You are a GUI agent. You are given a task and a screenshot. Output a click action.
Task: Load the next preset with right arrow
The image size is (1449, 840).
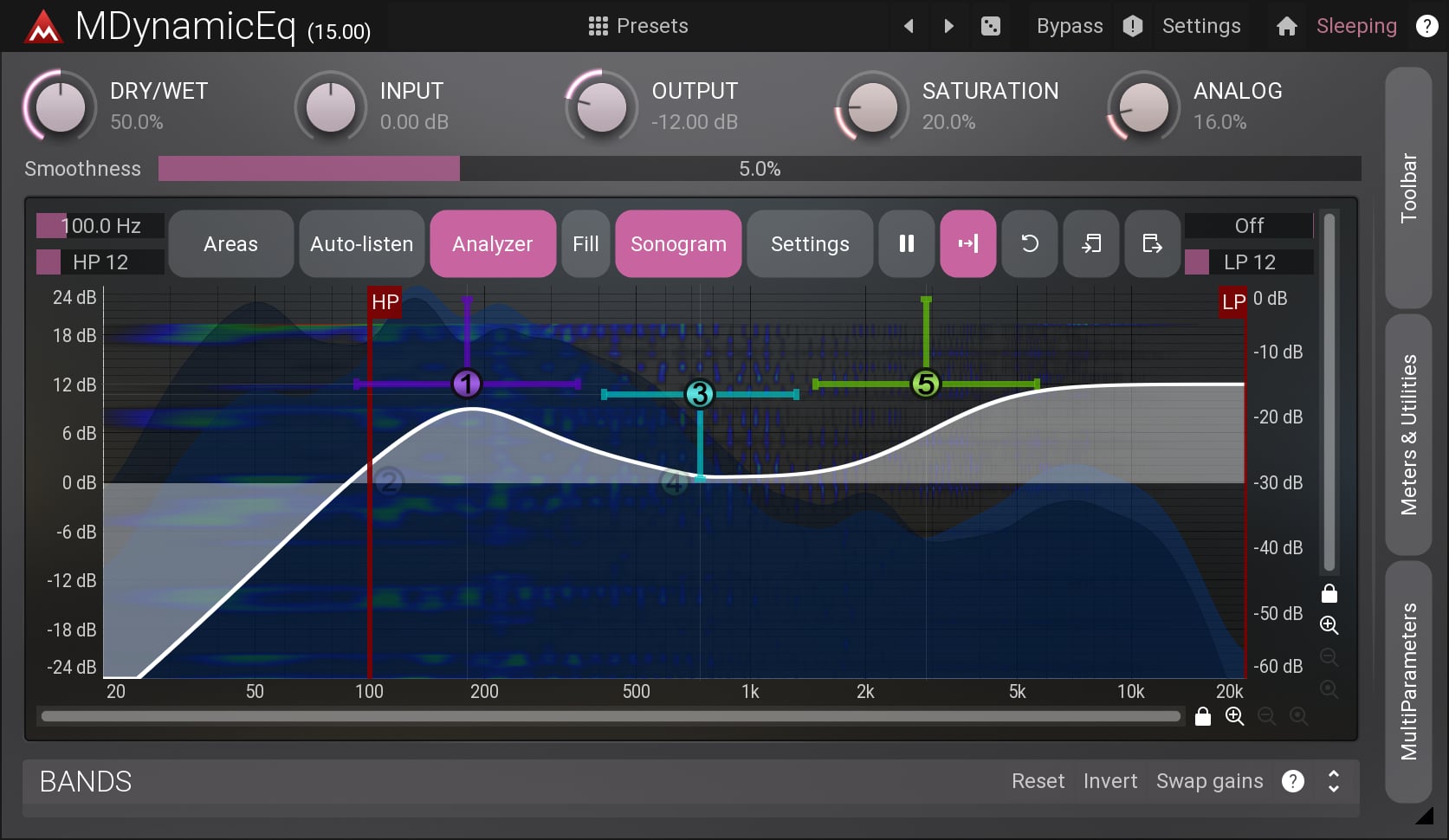point(948,26)
